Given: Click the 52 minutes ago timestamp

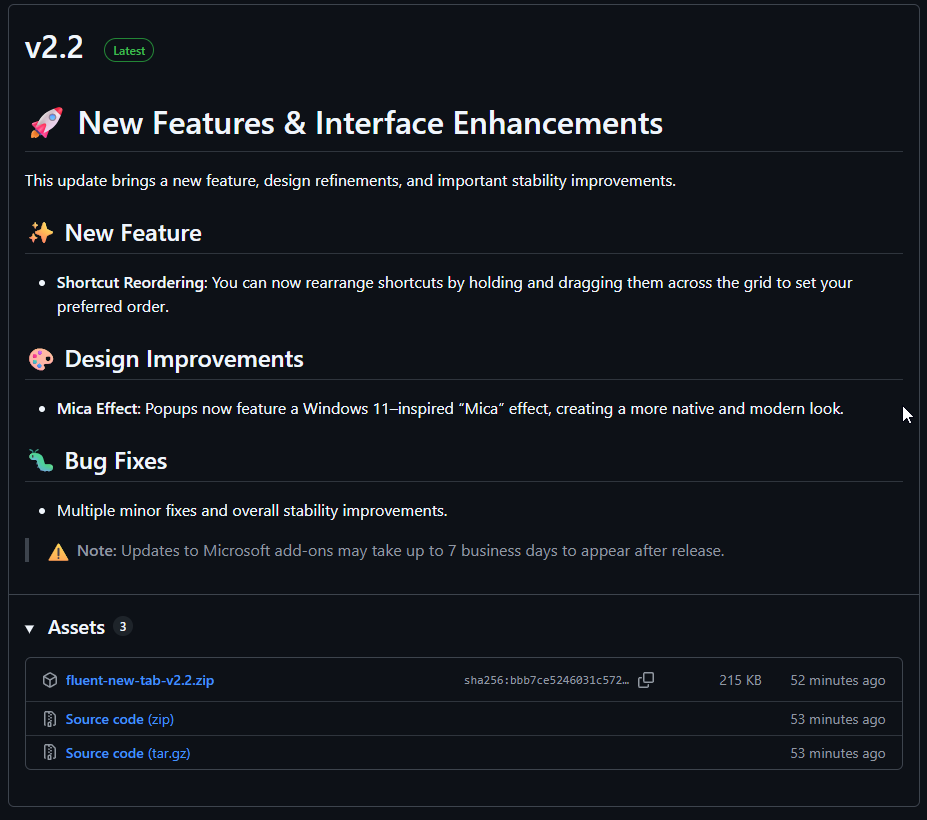Looking at the screenshot, I should 837,680.
